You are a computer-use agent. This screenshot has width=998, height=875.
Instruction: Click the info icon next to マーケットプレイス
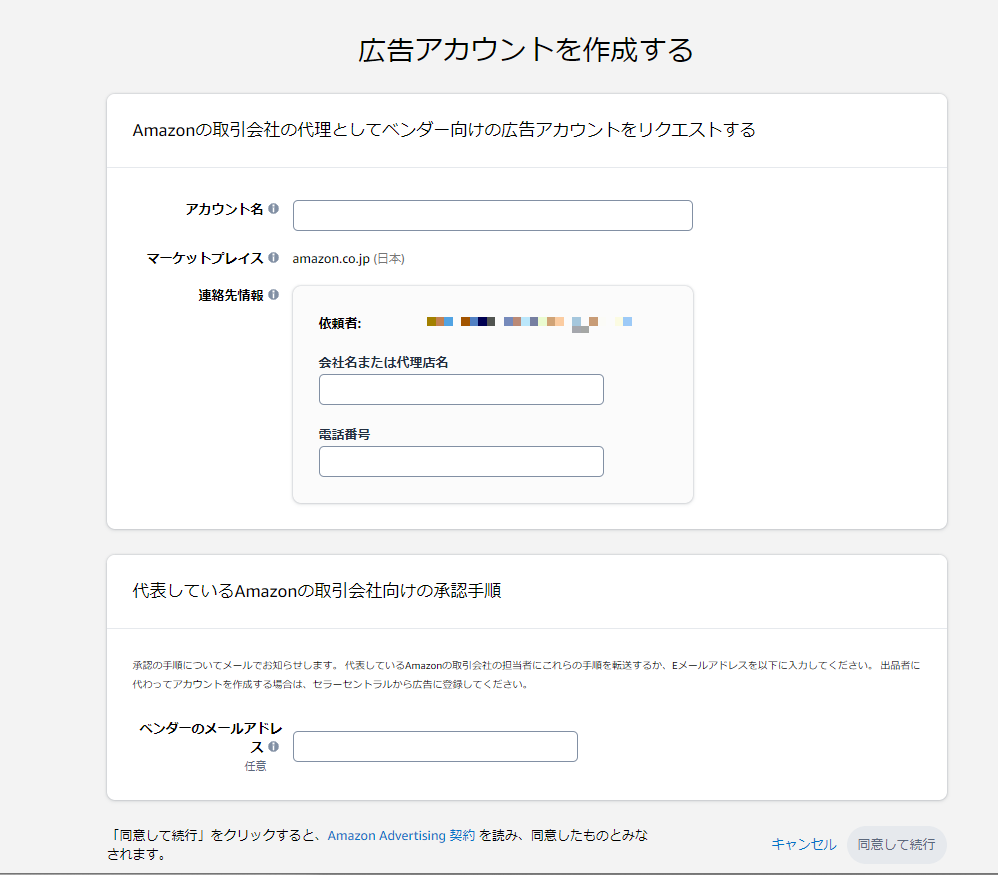[x=273, y=258]
